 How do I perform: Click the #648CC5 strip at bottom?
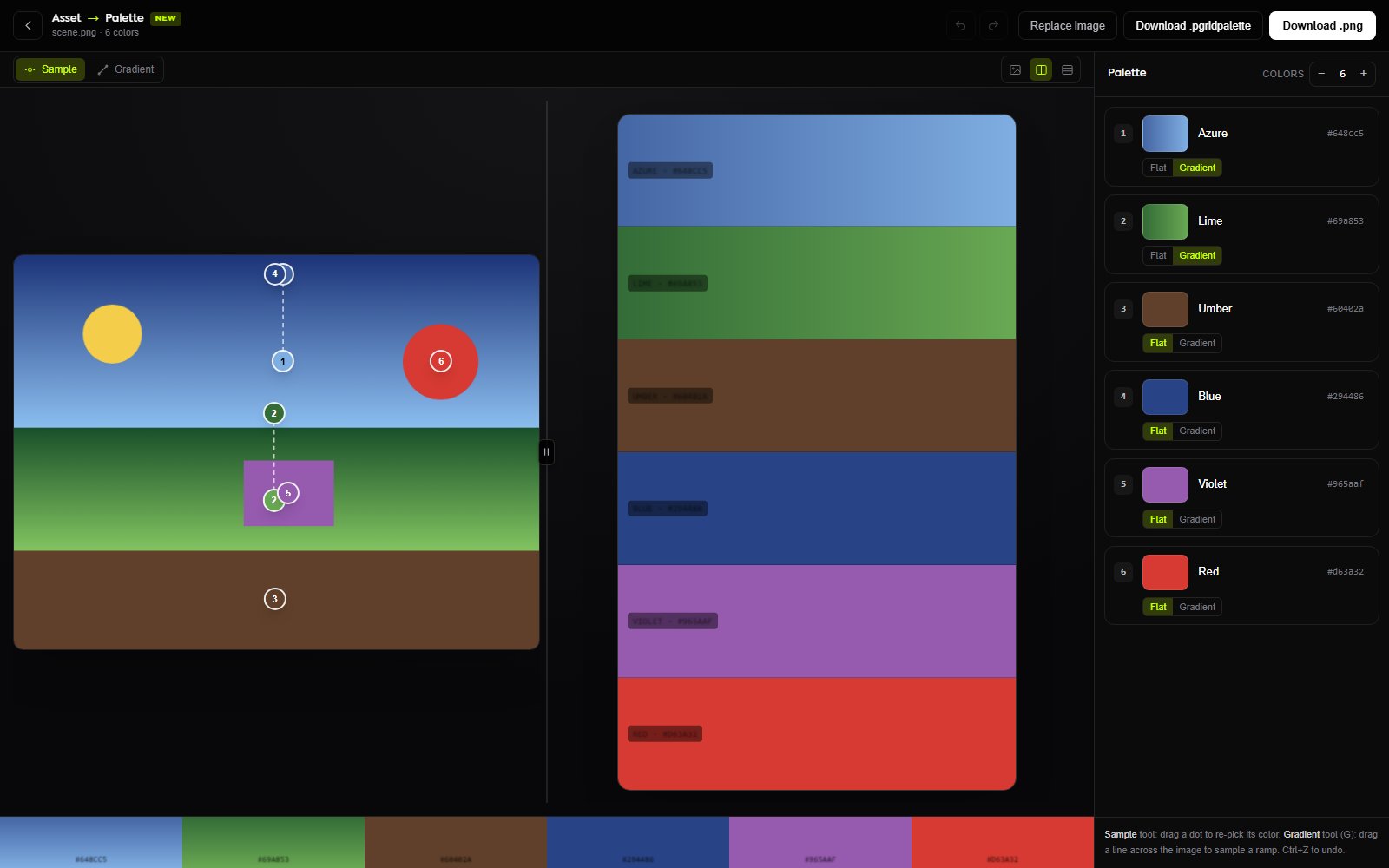click(x=91, y=842)
